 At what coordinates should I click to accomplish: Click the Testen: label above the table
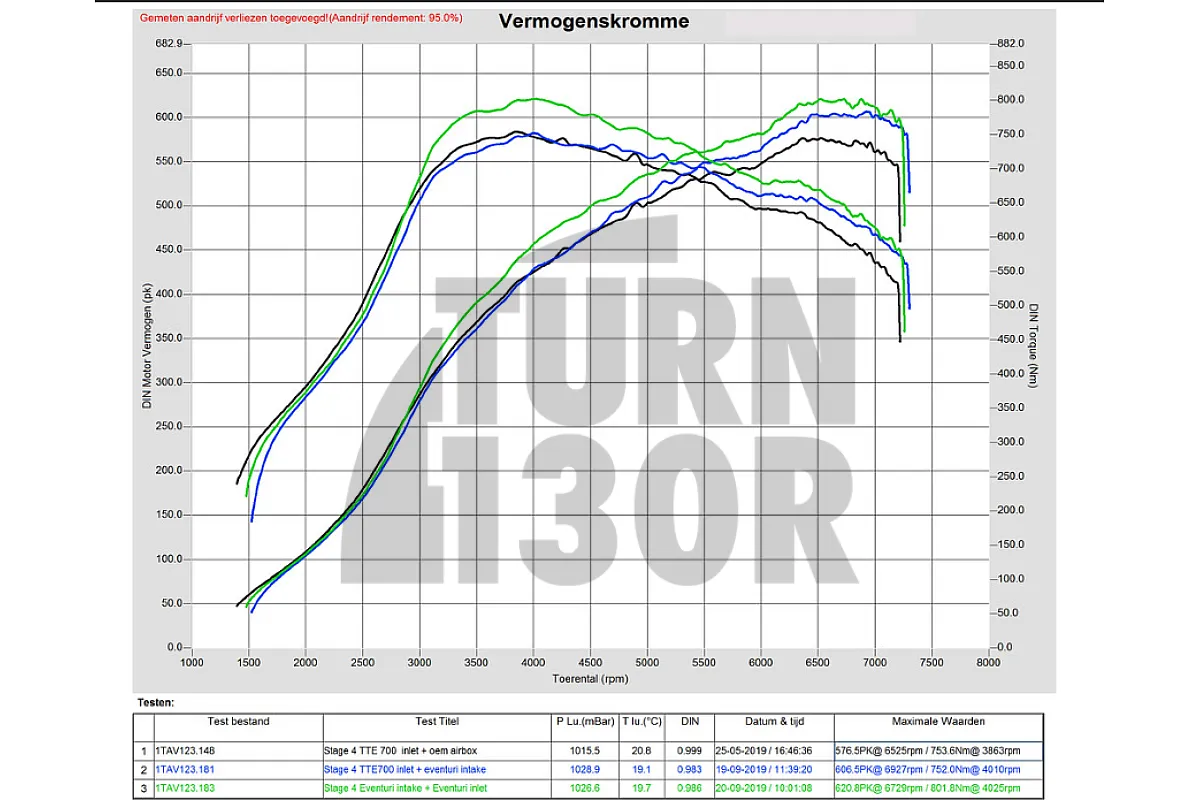pyautogui.click(x=157, y=703)
